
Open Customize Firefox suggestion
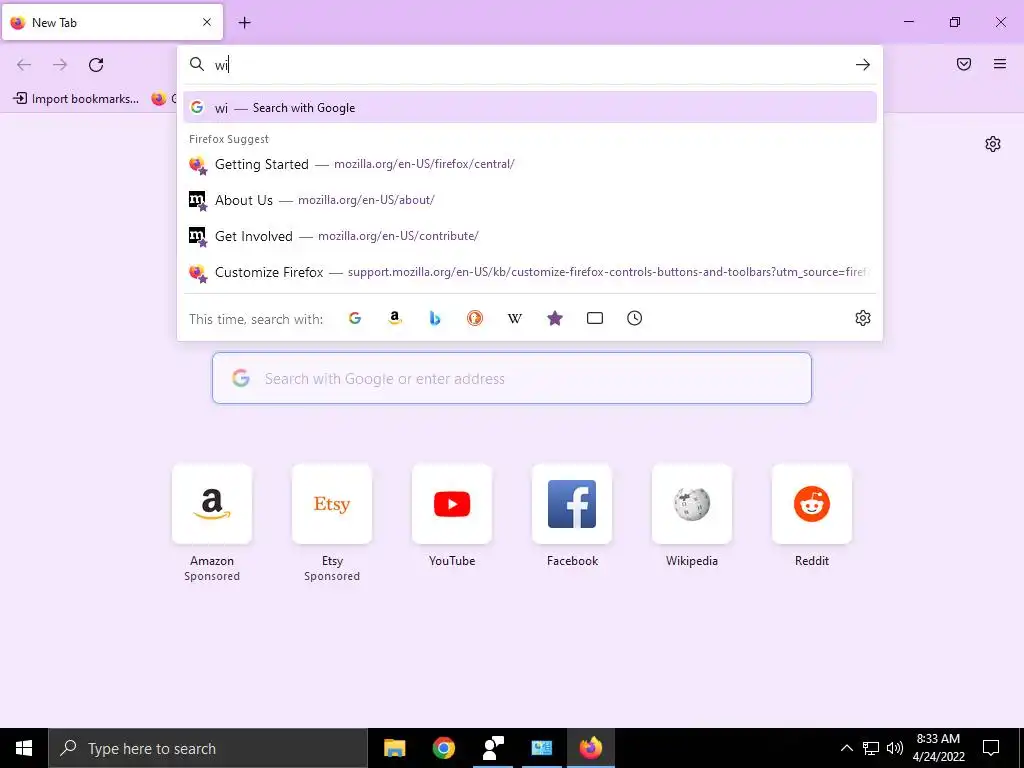coord(530,272)
